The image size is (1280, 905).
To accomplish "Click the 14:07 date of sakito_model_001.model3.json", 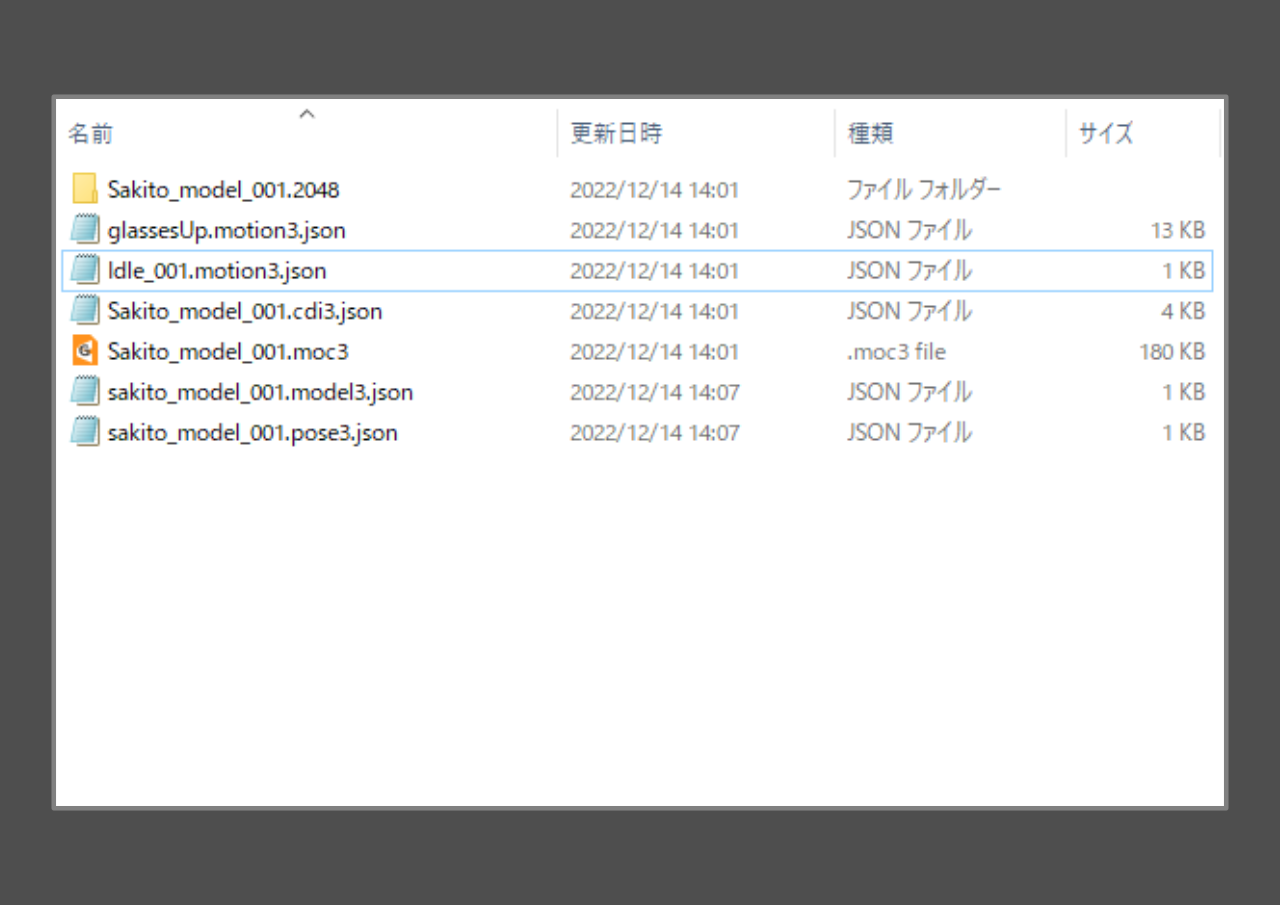I will click(654, 392).
